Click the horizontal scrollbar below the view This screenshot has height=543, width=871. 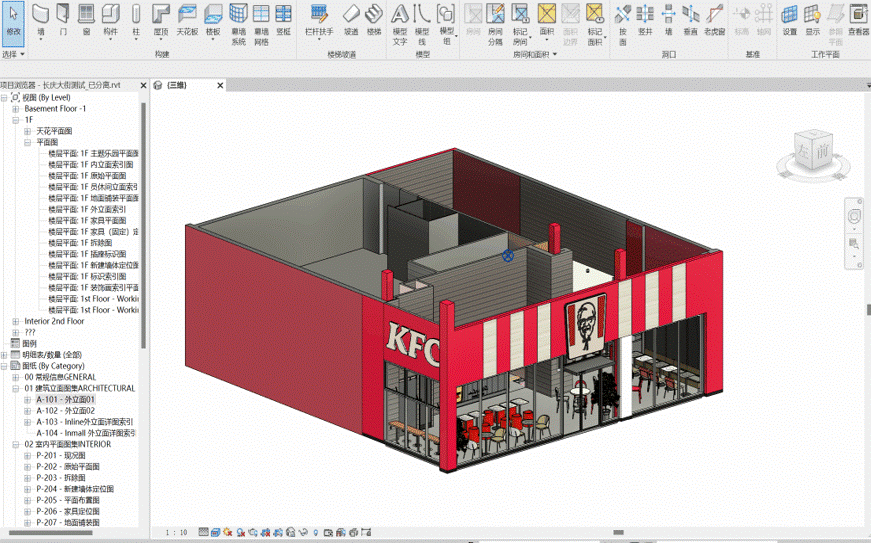[x=620, y=533]
